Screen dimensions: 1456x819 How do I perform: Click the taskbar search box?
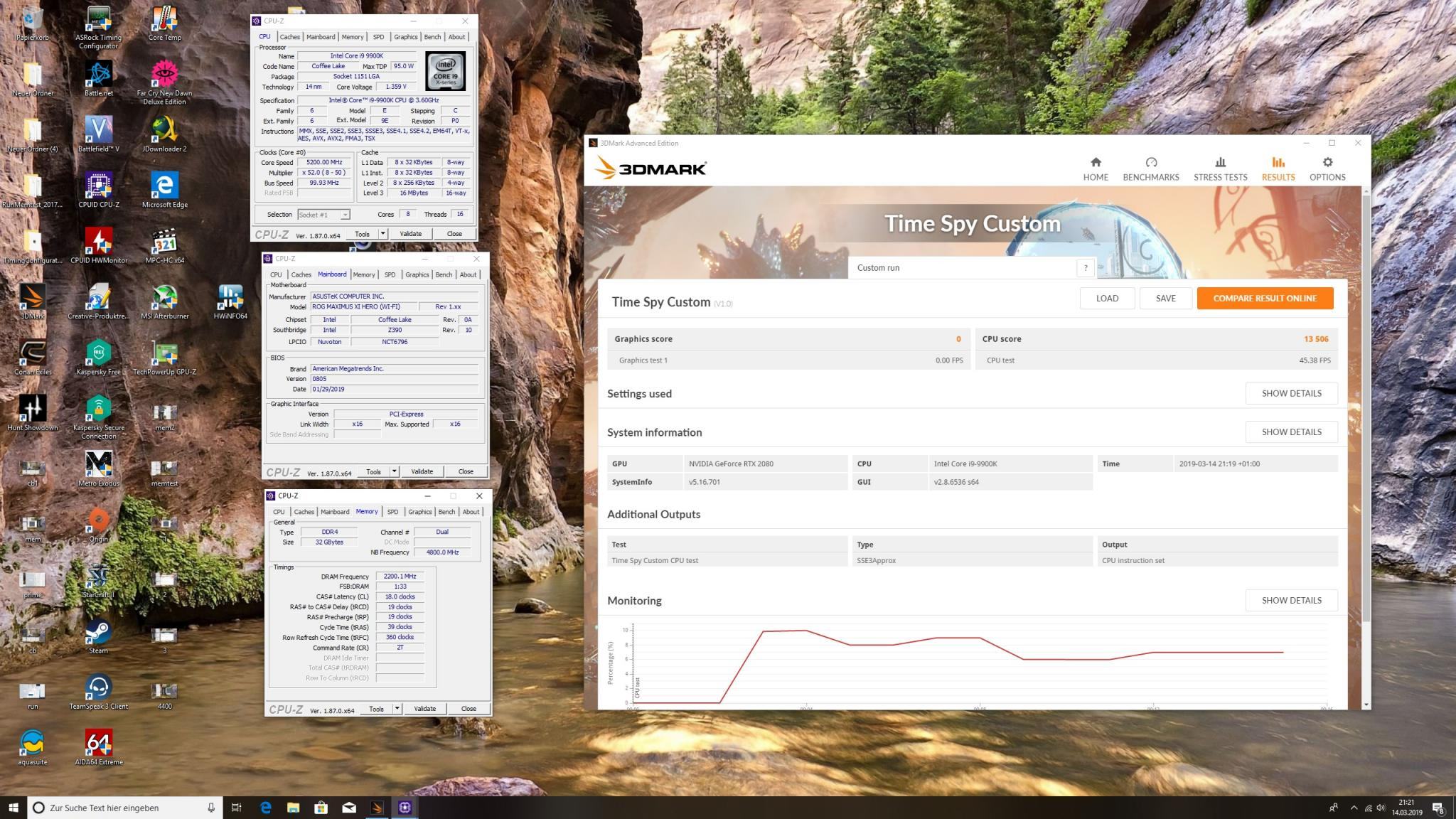125,808
